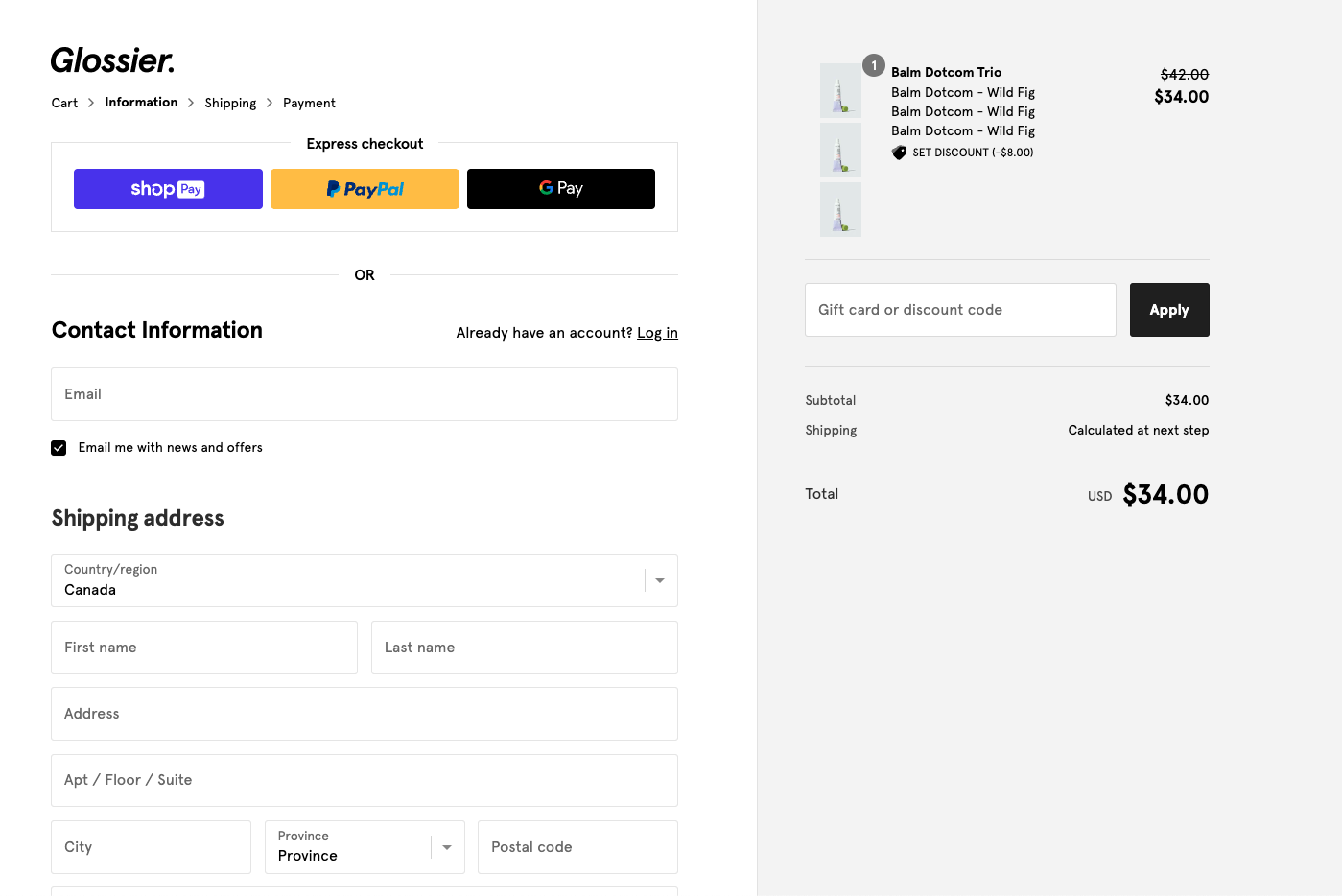
Task: Focus the Email input field
Action: click(365, 394)
